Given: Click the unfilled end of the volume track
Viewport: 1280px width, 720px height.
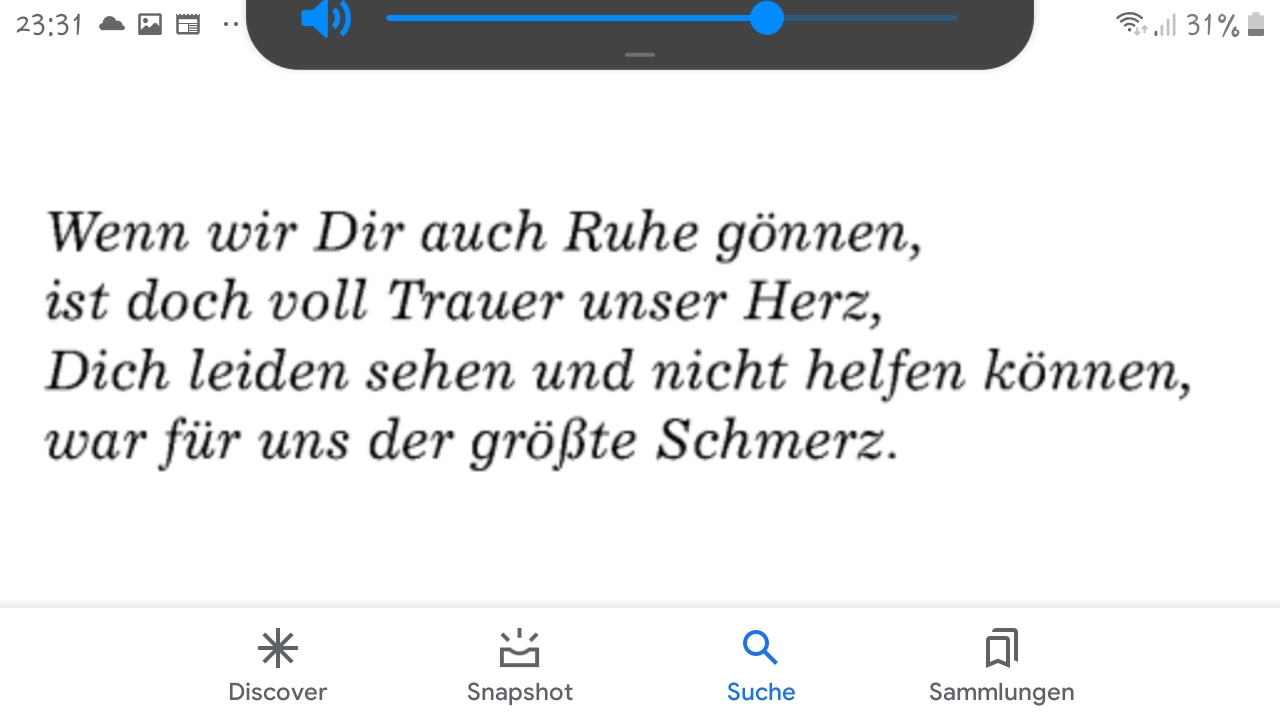Looking at the screenshot, I should [x=871, y=18].
